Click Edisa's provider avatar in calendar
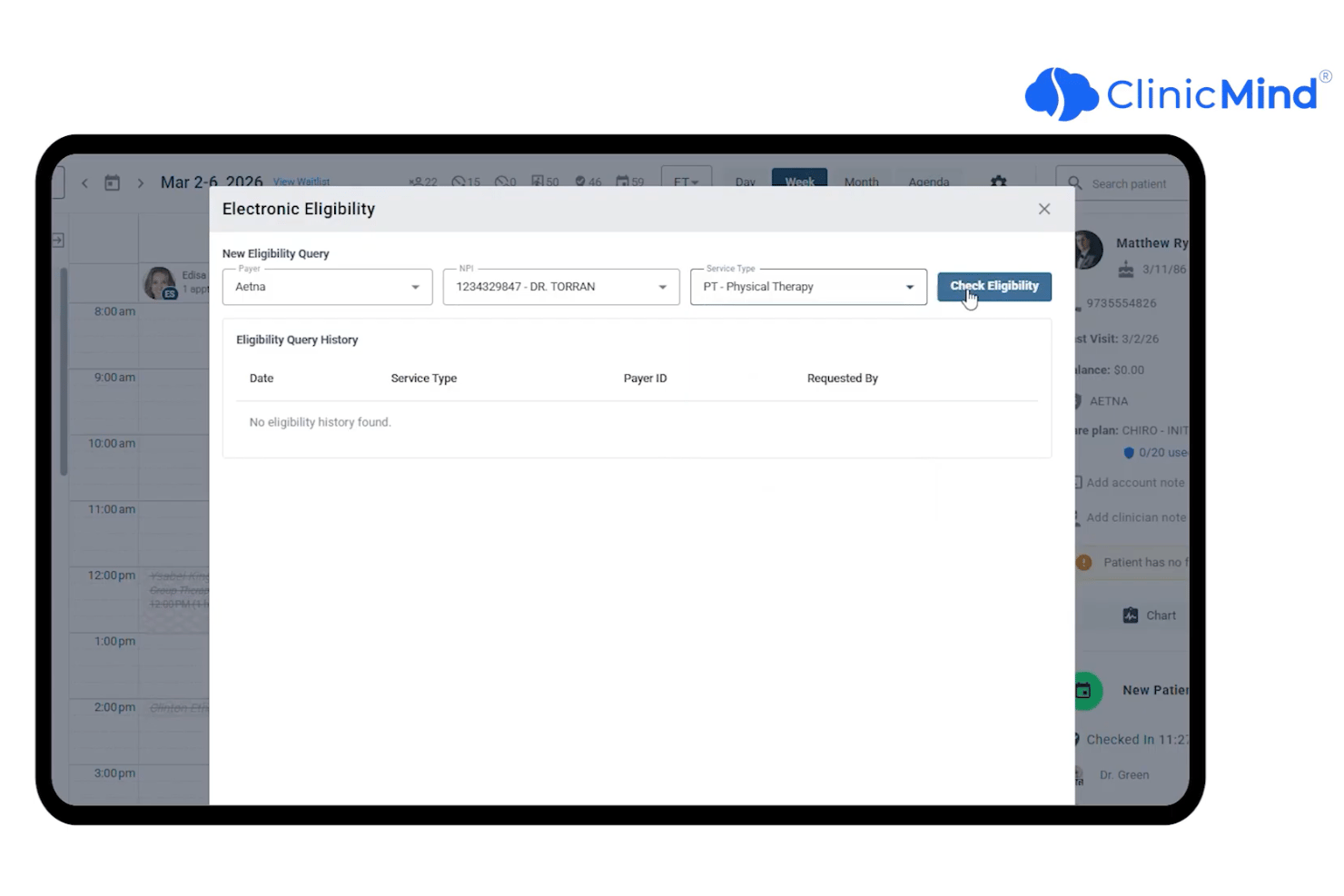 point(160,283)
